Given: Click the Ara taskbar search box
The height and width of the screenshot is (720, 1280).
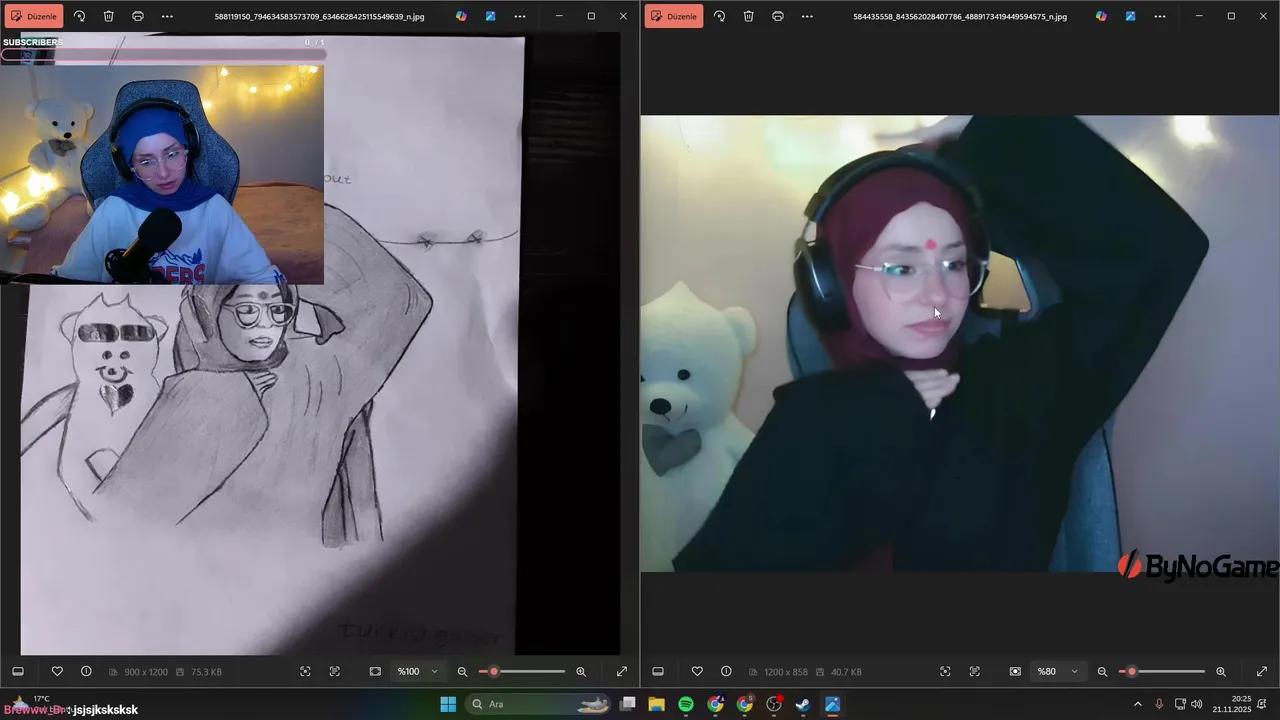Looking at the screenshot, I should [538, 704].
